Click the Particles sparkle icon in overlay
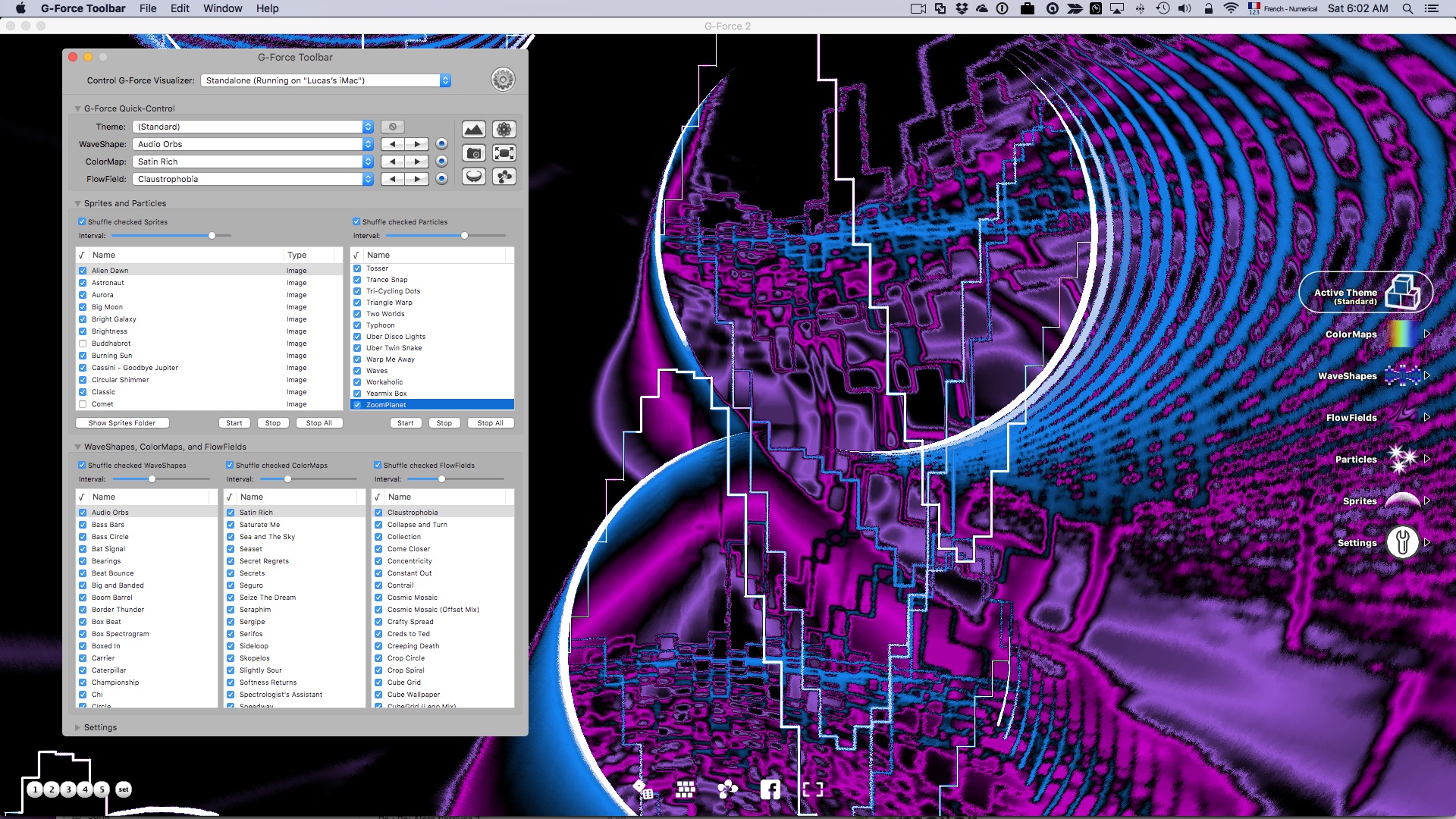The height and width of the screenshot is (819, 1456). pos(1401,460)
